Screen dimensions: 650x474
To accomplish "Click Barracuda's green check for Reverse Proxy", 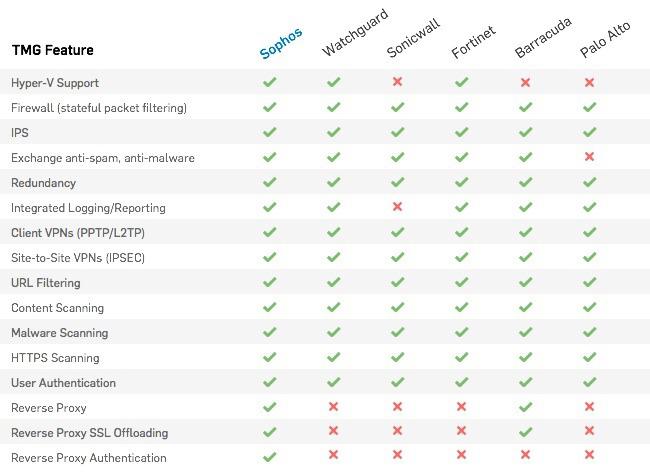I will (x=525, y=407).
